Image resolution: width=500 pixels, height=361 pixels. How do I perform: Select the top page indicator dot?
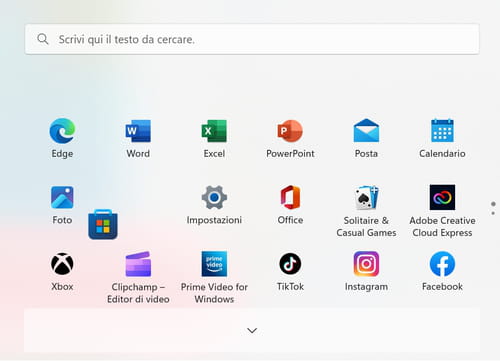tap(493, 204)
